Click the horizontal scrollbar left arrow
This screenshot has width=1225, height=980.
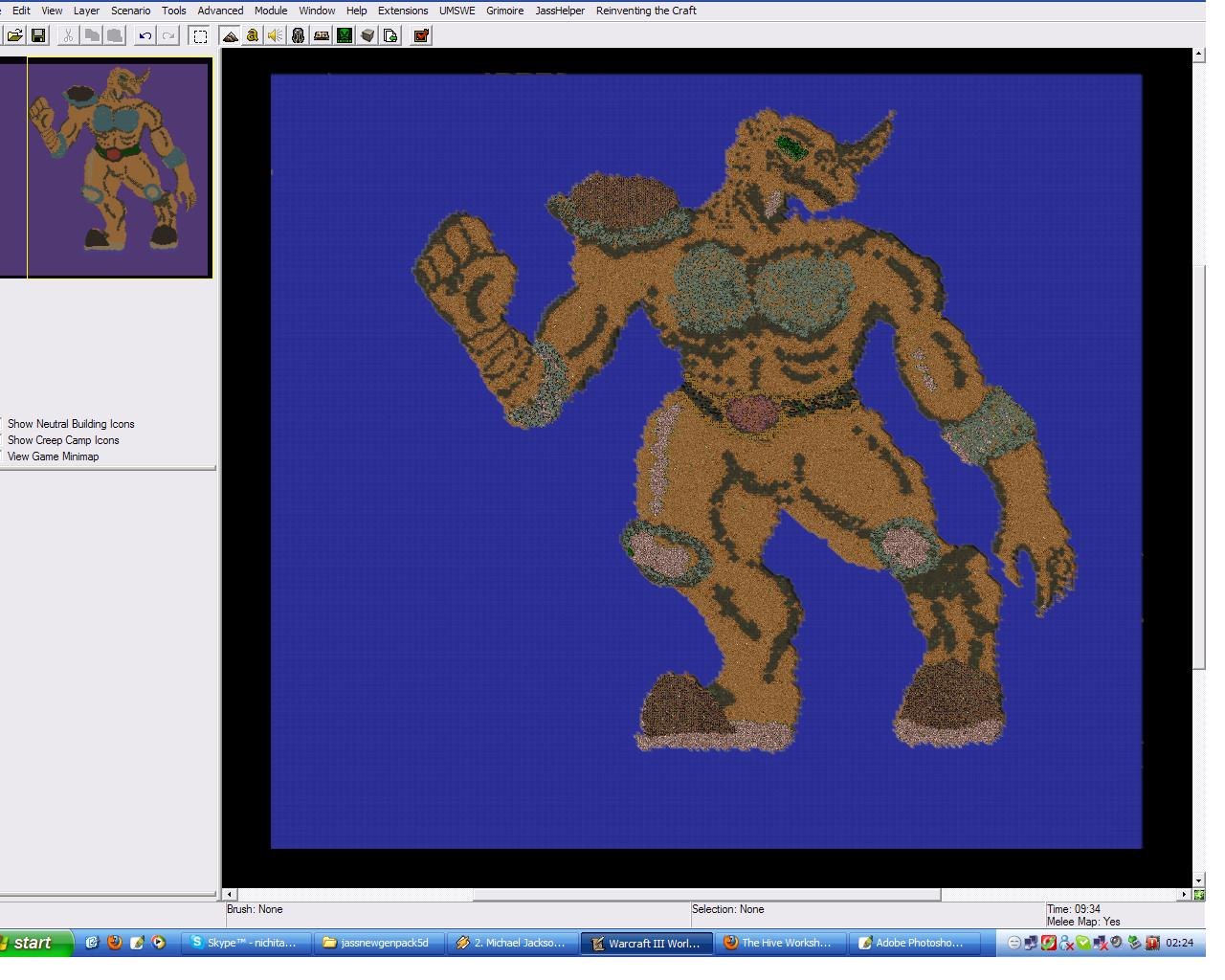coord(229,895)
